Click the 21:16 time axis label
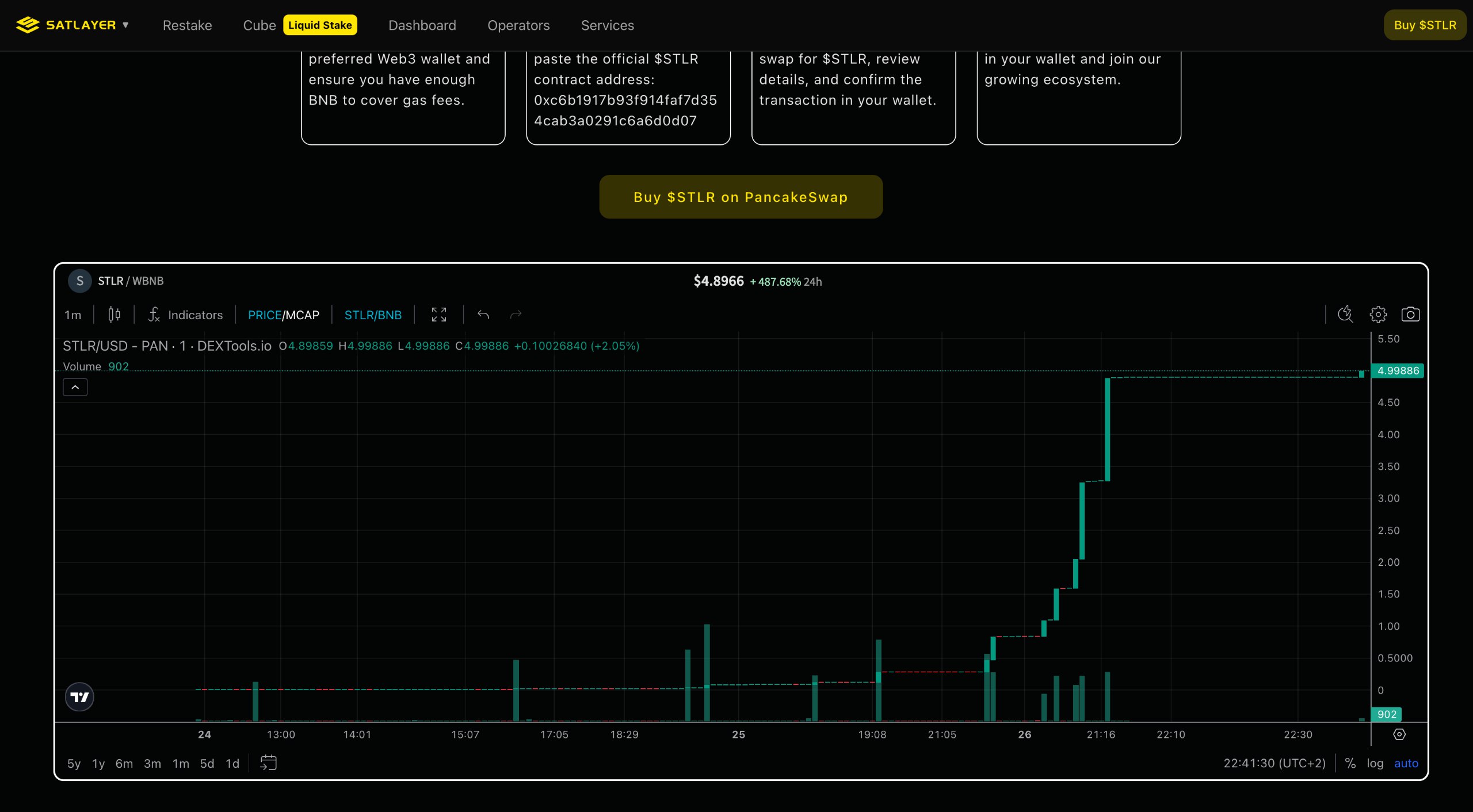1473x812 pixels. coord(1101,734)
